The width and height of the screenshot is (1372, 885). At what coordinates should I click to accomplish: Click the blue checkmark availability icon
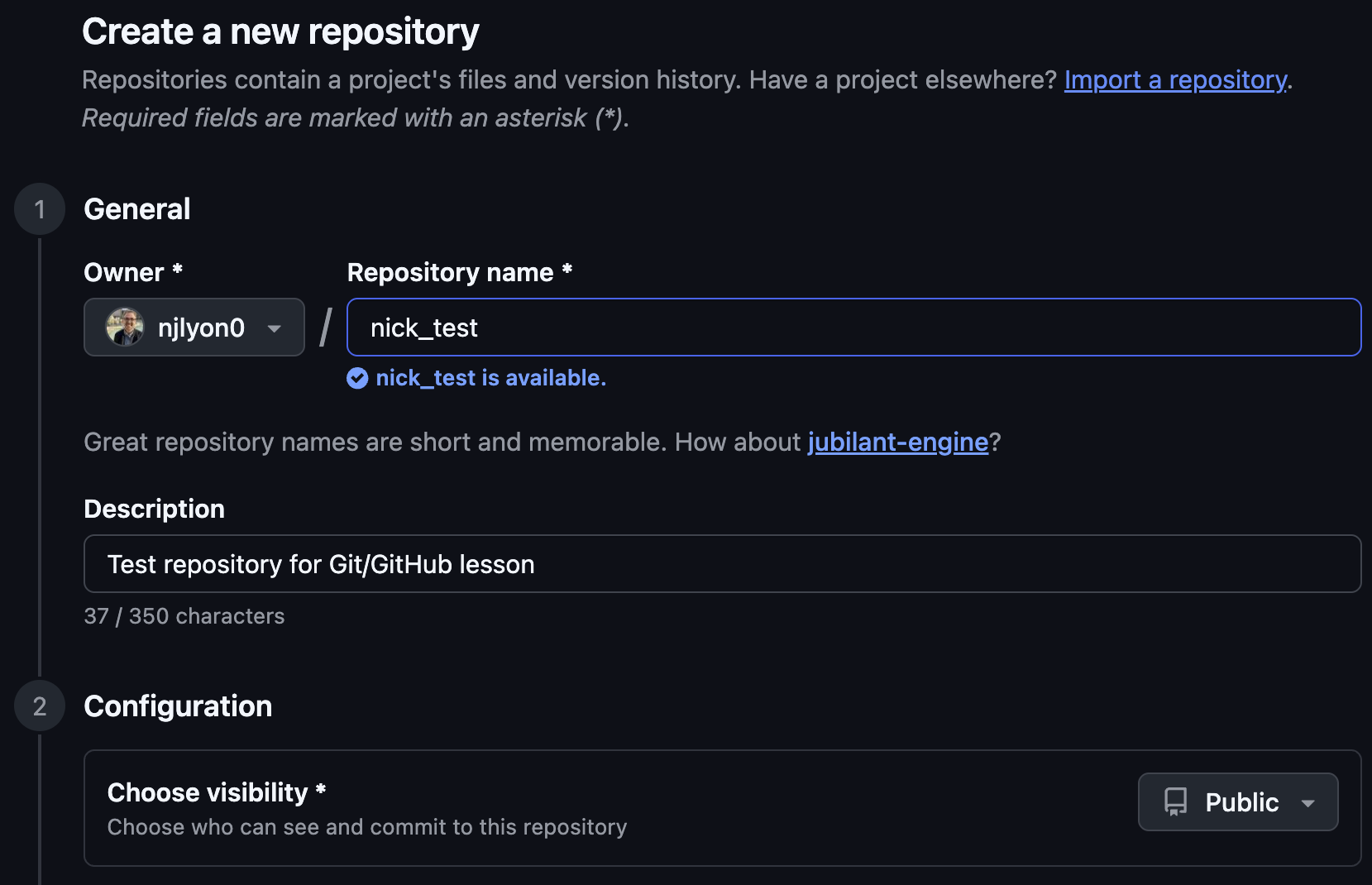(x=356, y=378)
